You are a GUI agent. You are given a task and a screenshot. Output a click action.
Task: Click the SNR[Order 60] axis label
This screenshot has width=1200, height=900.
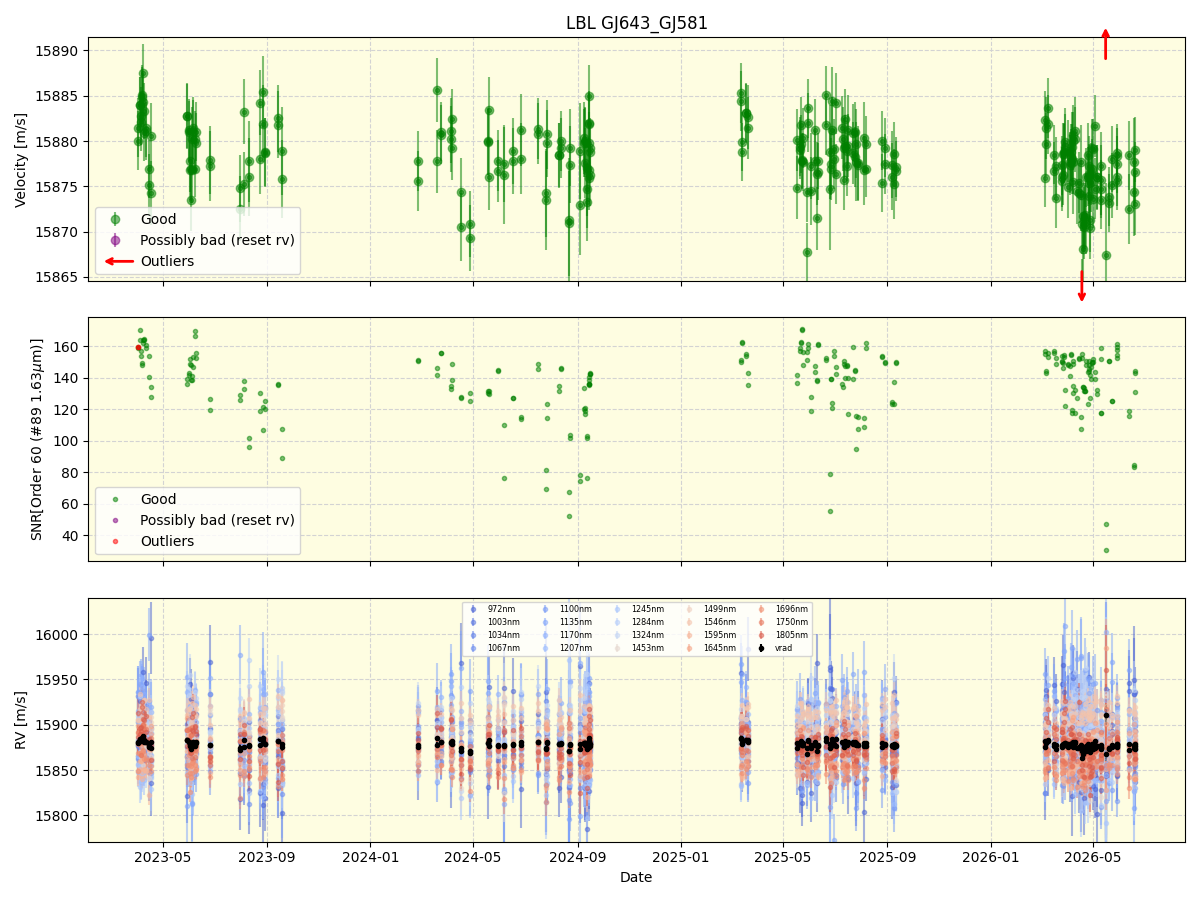click(x=37, y=439)
